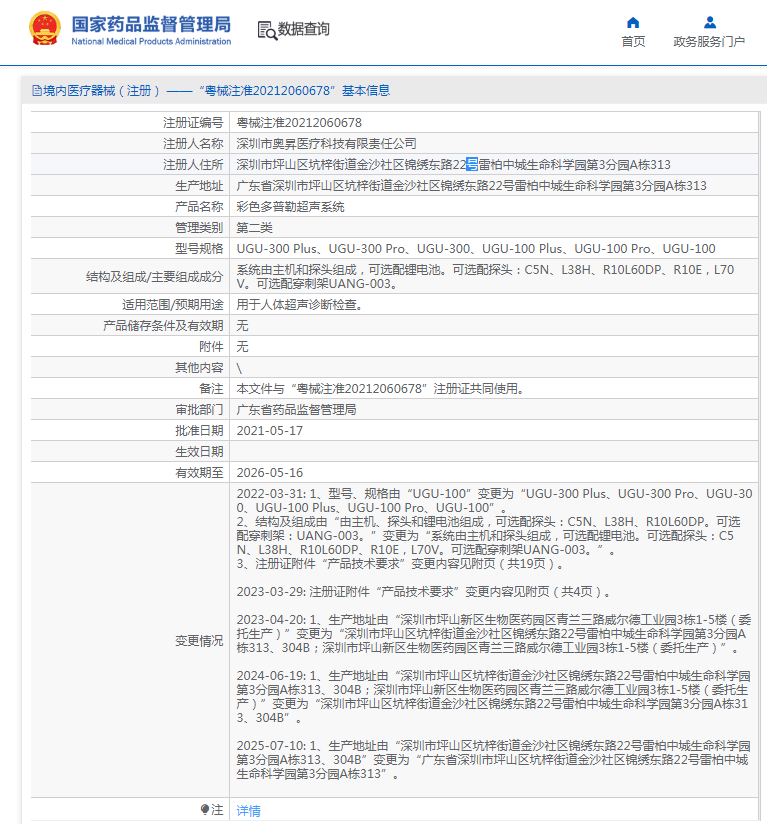
Task: Click the approval date 2021-05-17
Action: click(x=269, y=431)
